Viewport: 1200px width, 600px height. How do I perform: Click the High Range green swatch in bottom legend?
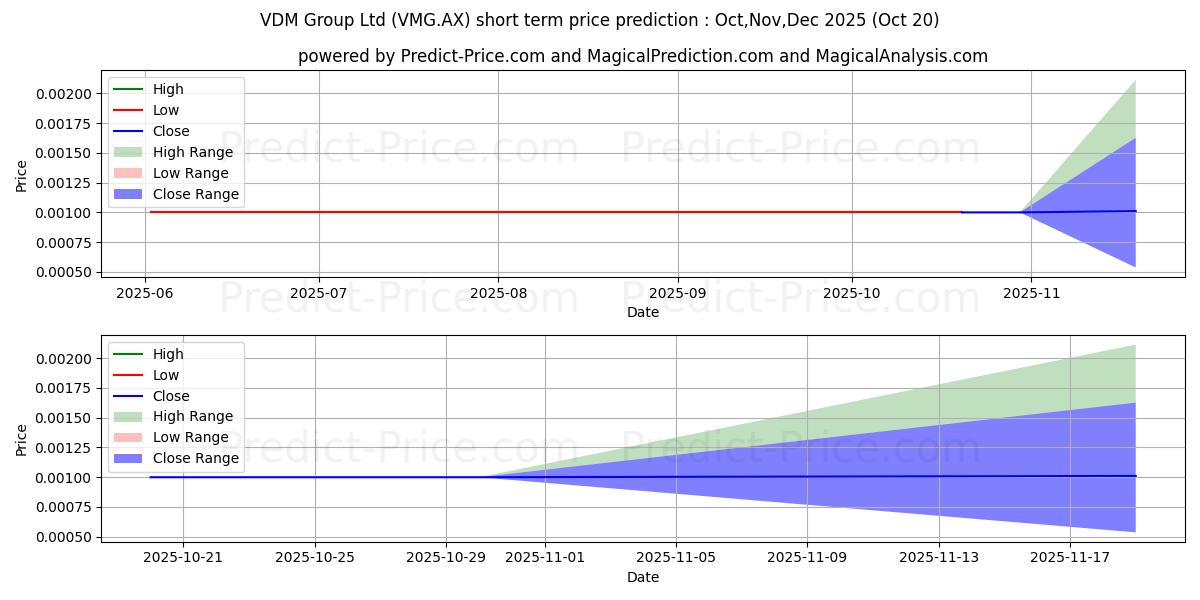point(129,416)
